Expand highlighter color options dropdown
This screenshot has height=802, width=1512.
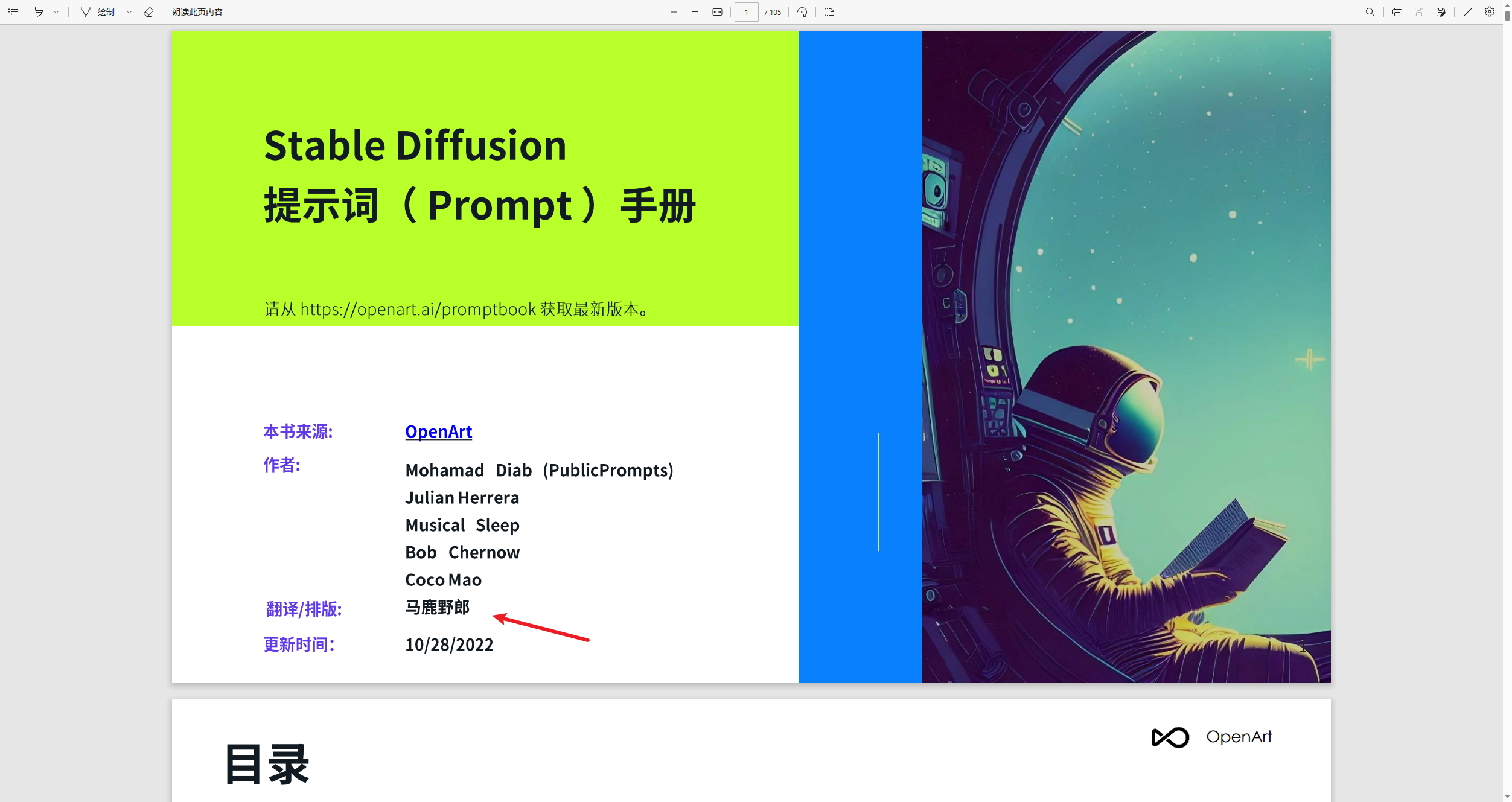pyautogui.click(x=56, y=12)
